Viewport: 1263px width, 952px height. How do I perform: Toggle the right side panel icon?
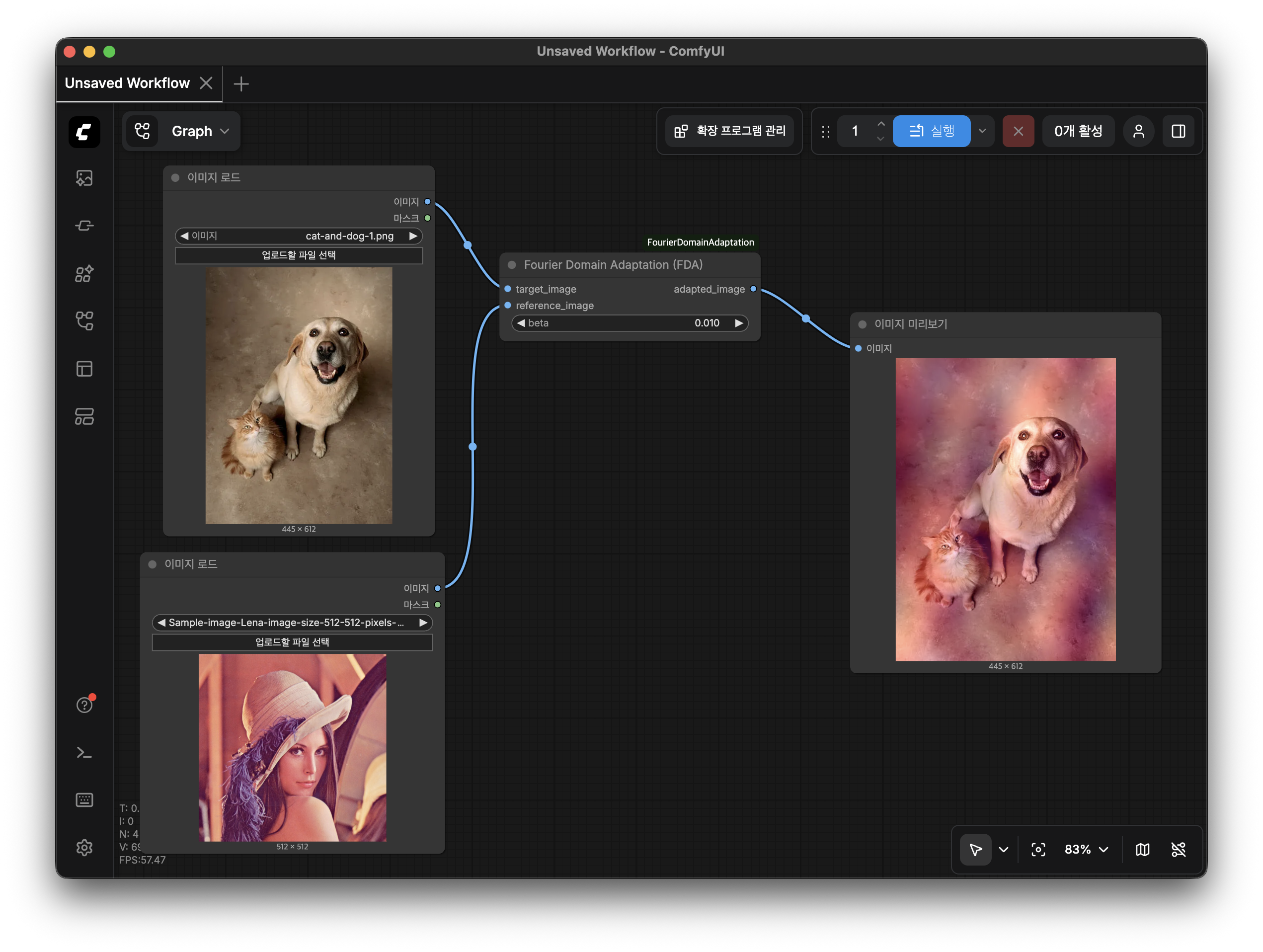1179,131
